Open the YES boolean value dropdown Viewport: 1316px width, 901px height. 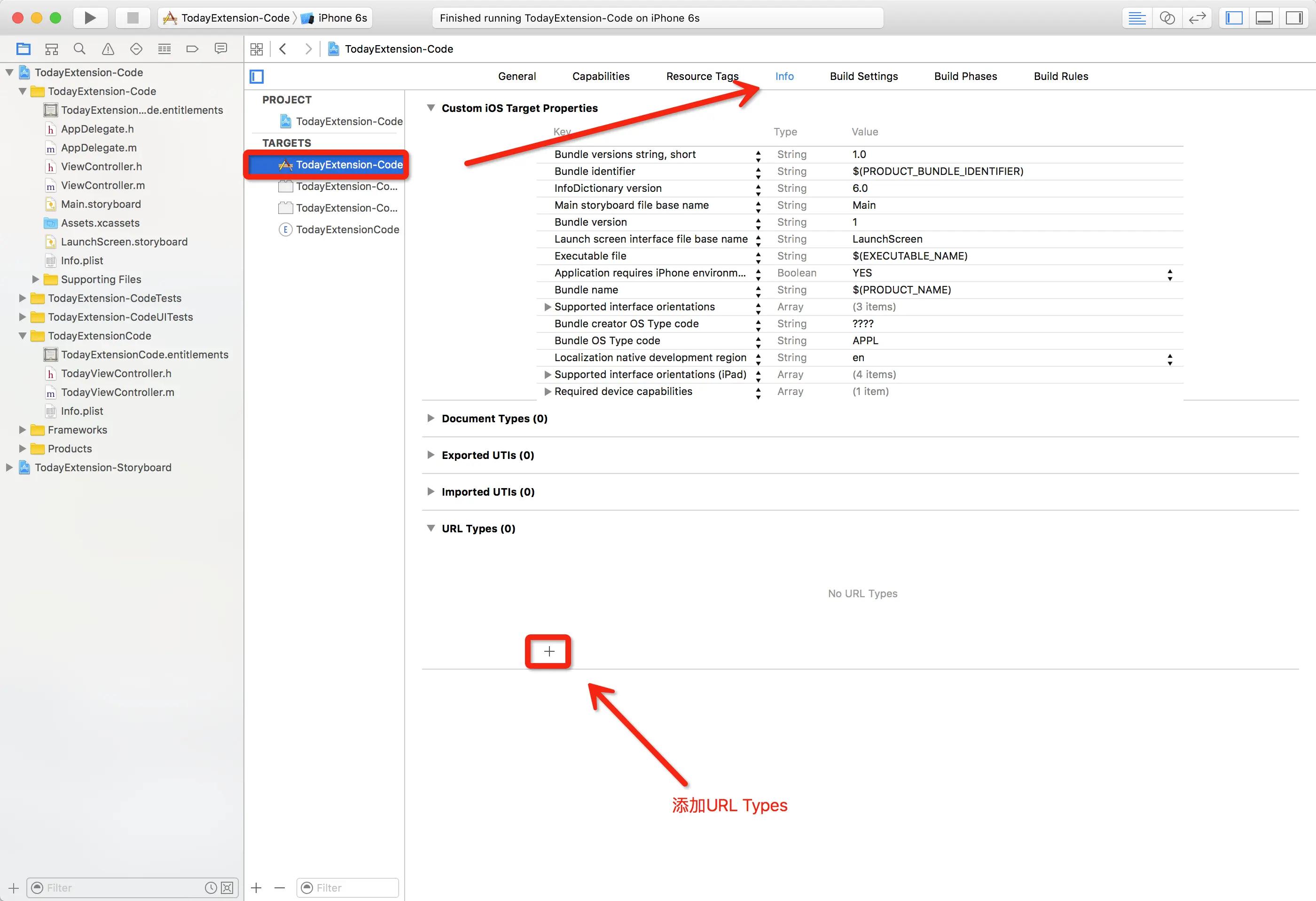coord(1169,273)
